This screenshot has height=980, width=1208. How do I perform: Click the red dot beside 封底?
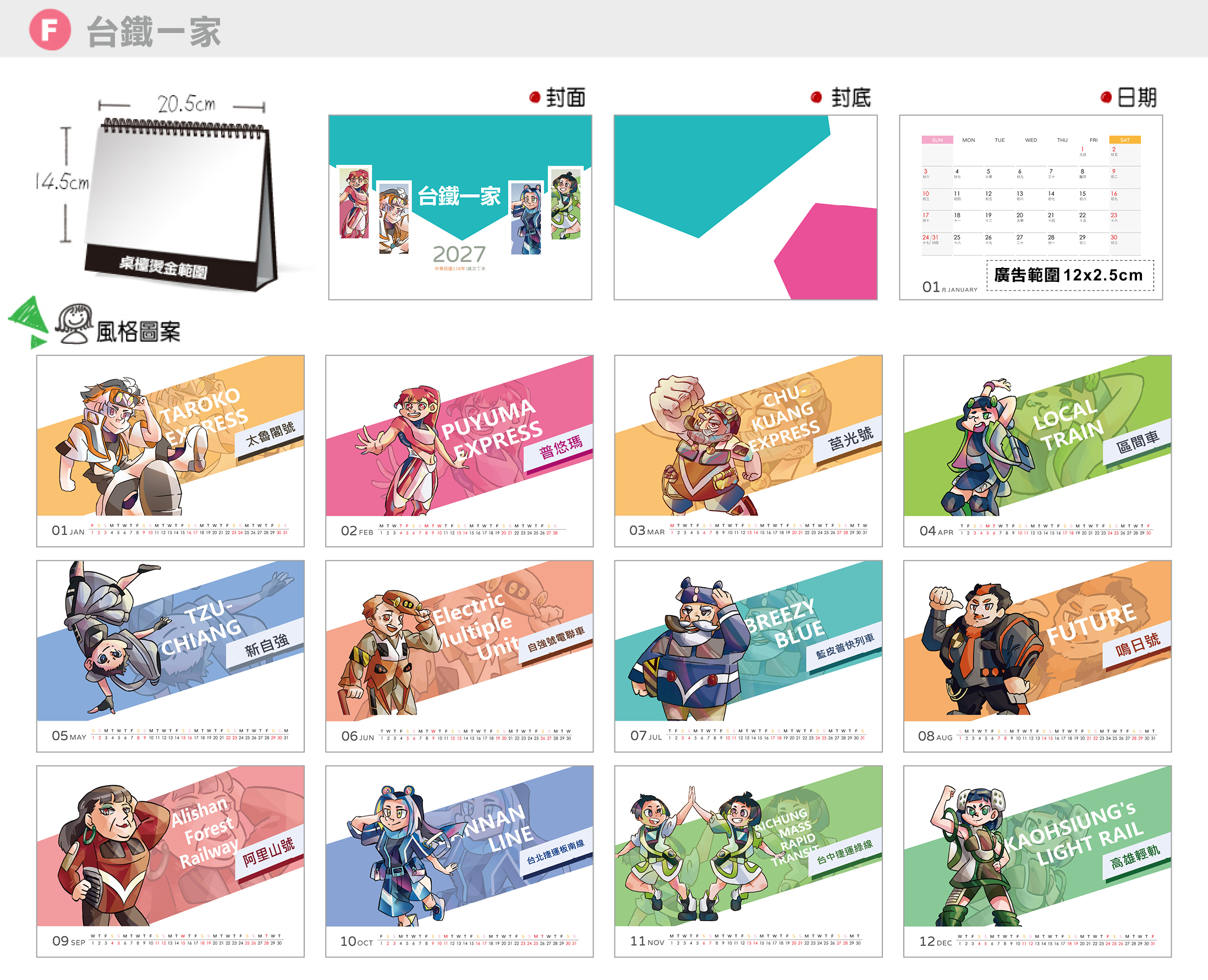816,97
